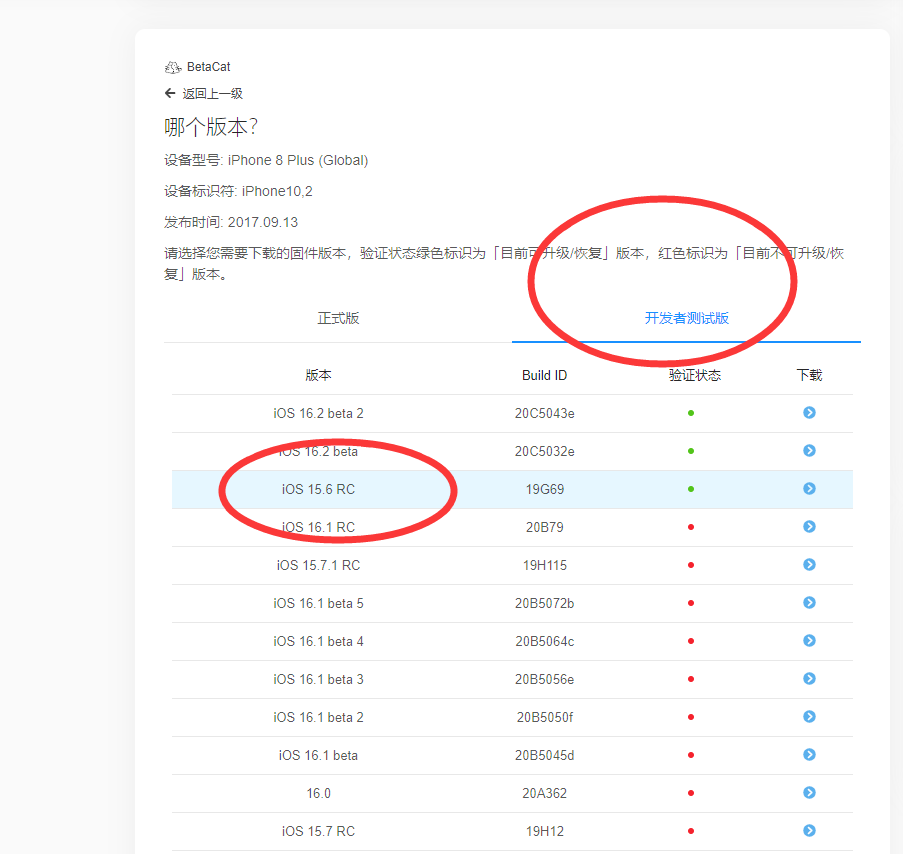Select the iOS 16.1 beta 2 row
This screenshot has height=854, width=903.
click(318, 717)
